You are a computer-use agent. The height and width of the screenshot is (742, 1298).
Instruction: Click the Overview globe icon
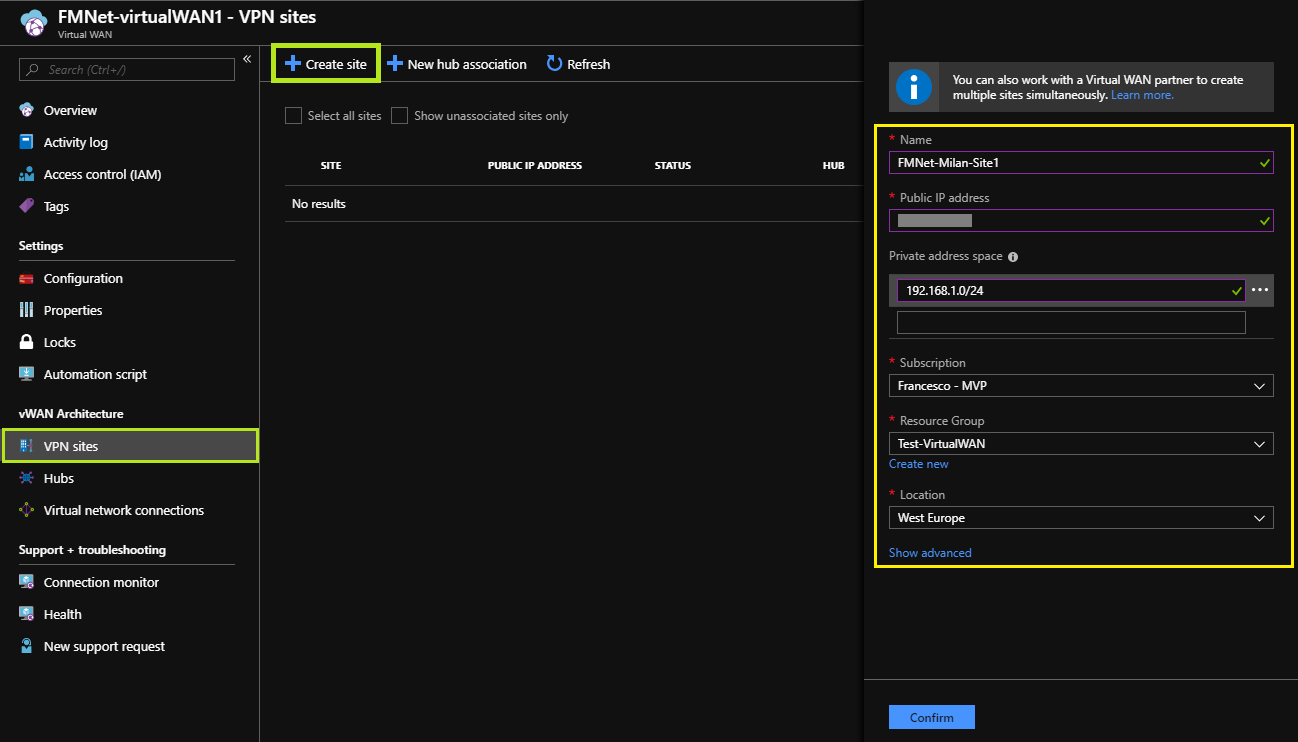[27, 110]
